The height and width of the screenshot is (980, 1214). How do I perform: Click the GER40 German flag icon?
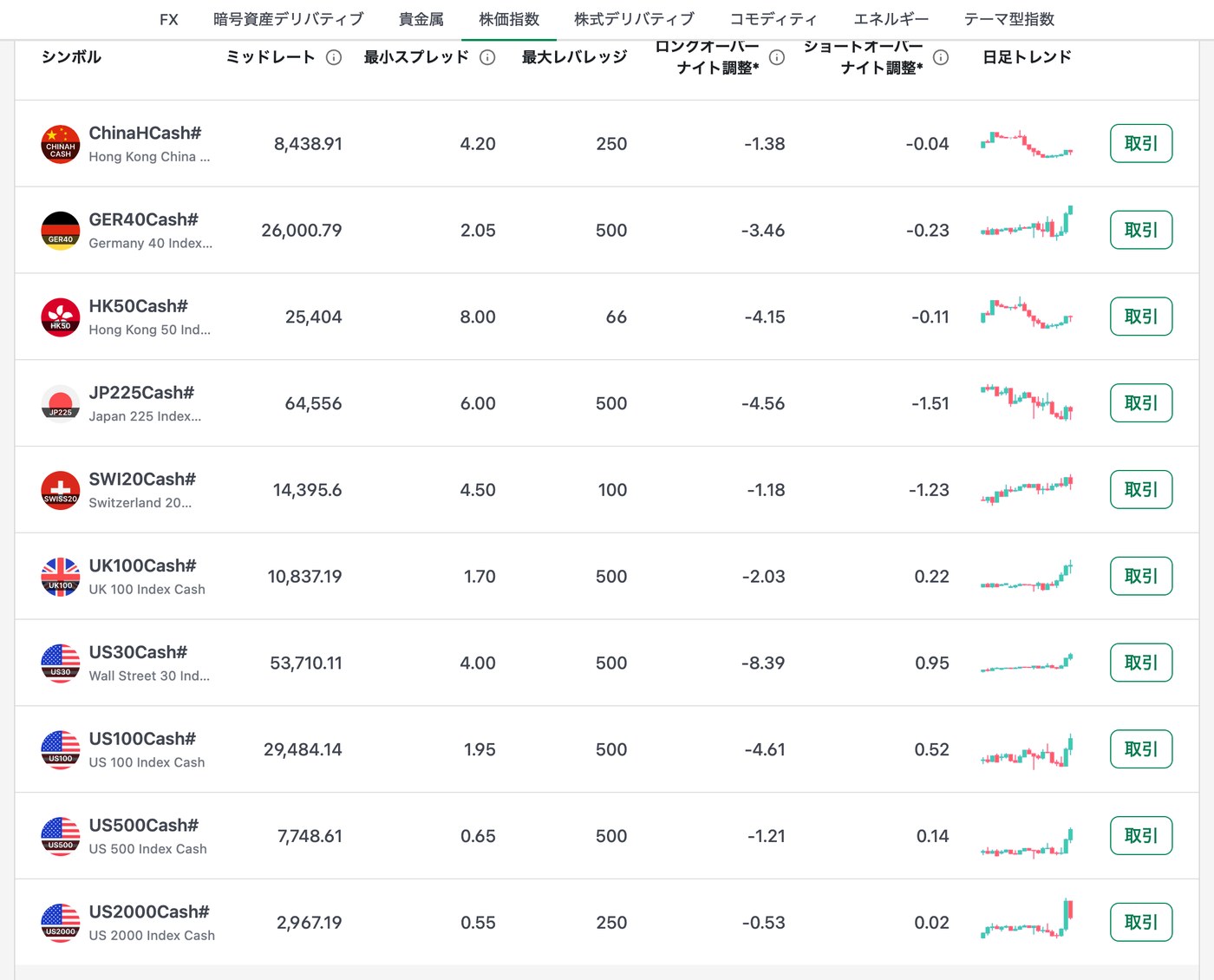[x=61, y=231]
